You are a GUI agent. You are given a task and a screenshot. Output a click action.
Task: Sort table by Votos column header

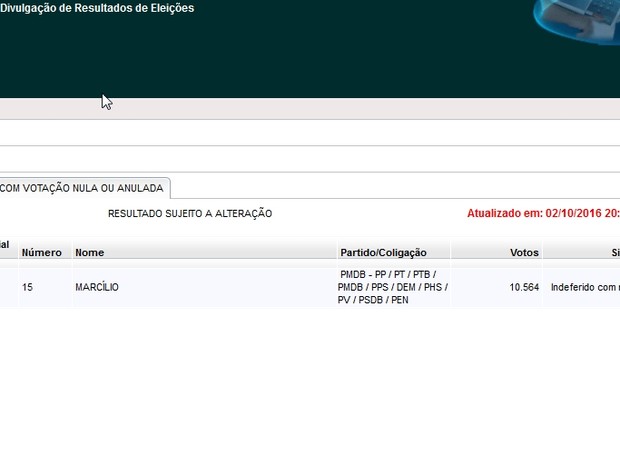(x=524, y=252)
